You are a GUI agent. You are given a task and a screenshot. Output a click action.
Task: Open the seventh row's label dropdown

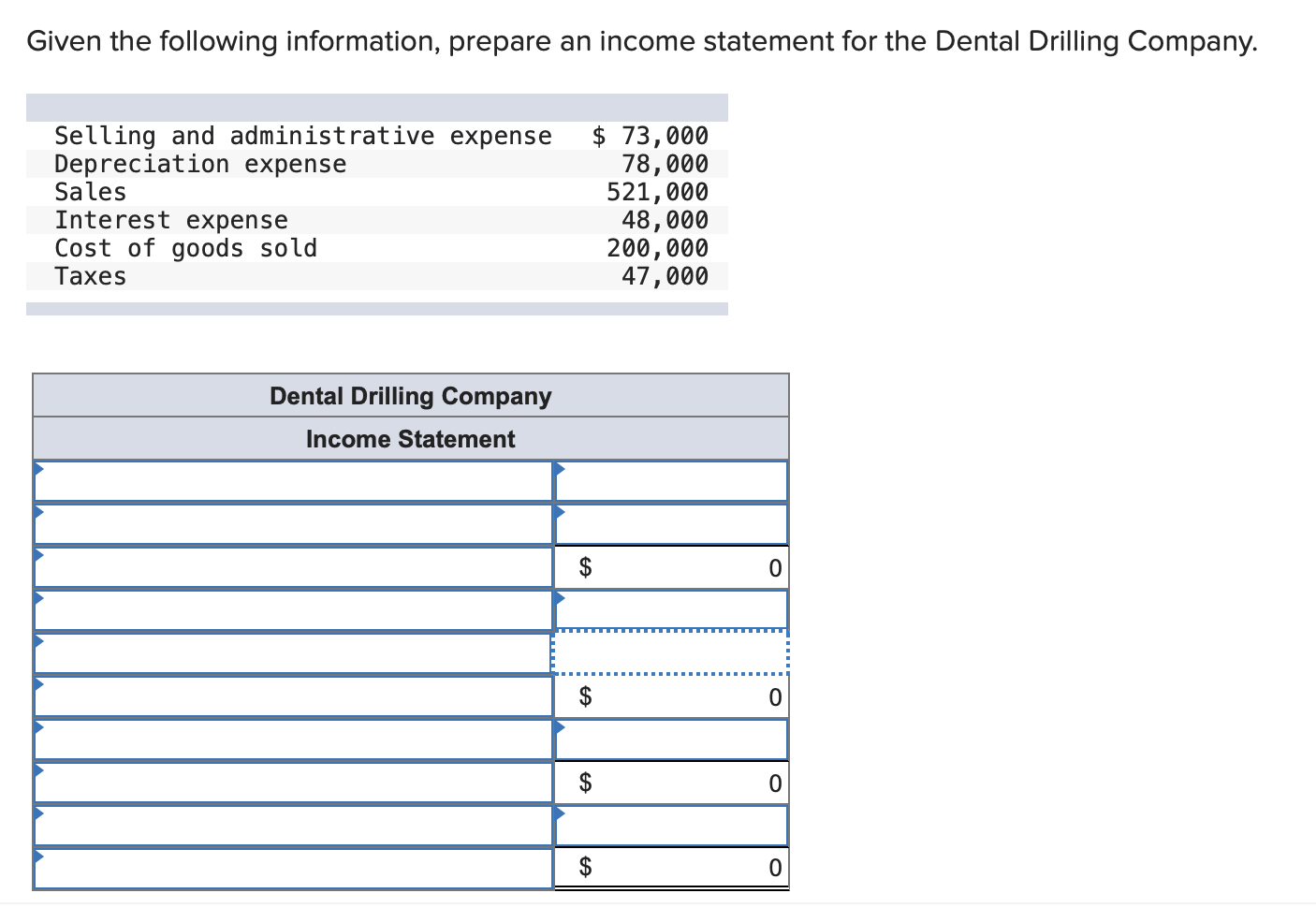(x=293, y=740)
